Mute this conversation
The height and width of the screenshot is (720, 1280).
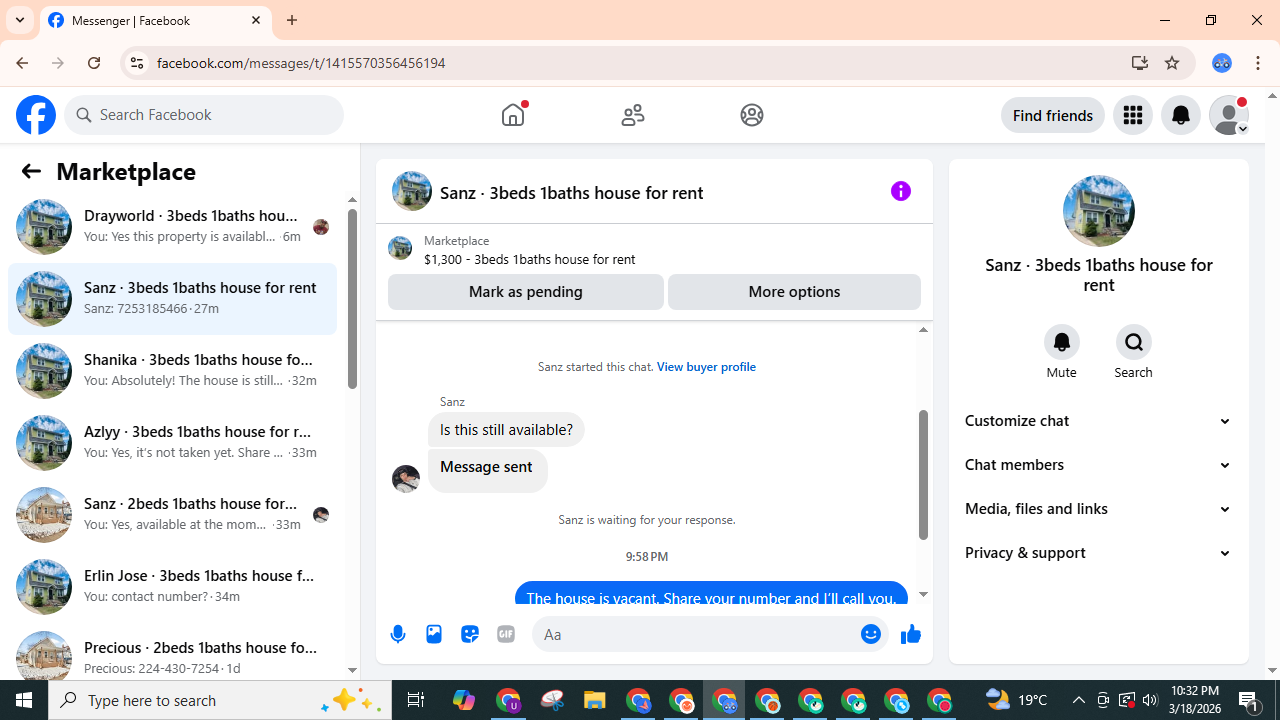(x=1062, y=342)
